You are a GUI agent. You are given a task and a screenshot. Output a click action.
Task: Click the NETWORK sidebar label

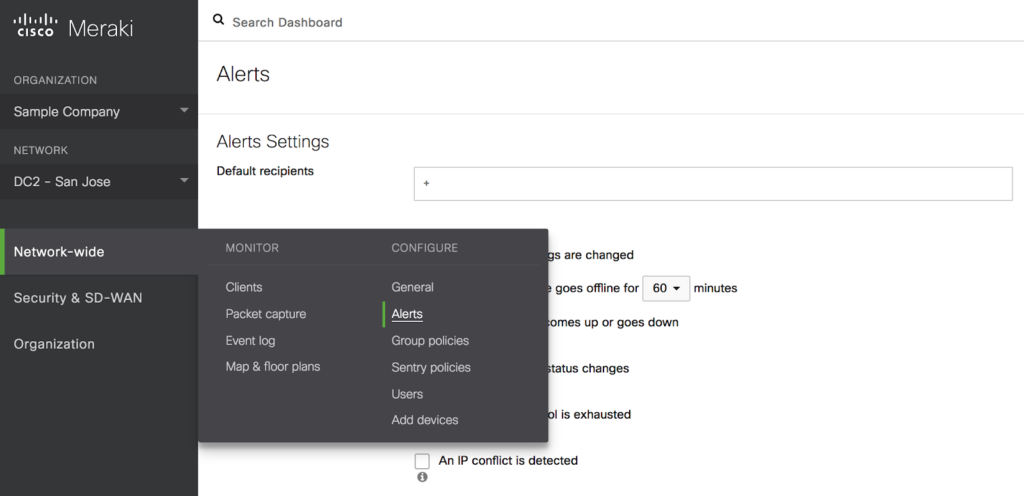tap(40, 150)
